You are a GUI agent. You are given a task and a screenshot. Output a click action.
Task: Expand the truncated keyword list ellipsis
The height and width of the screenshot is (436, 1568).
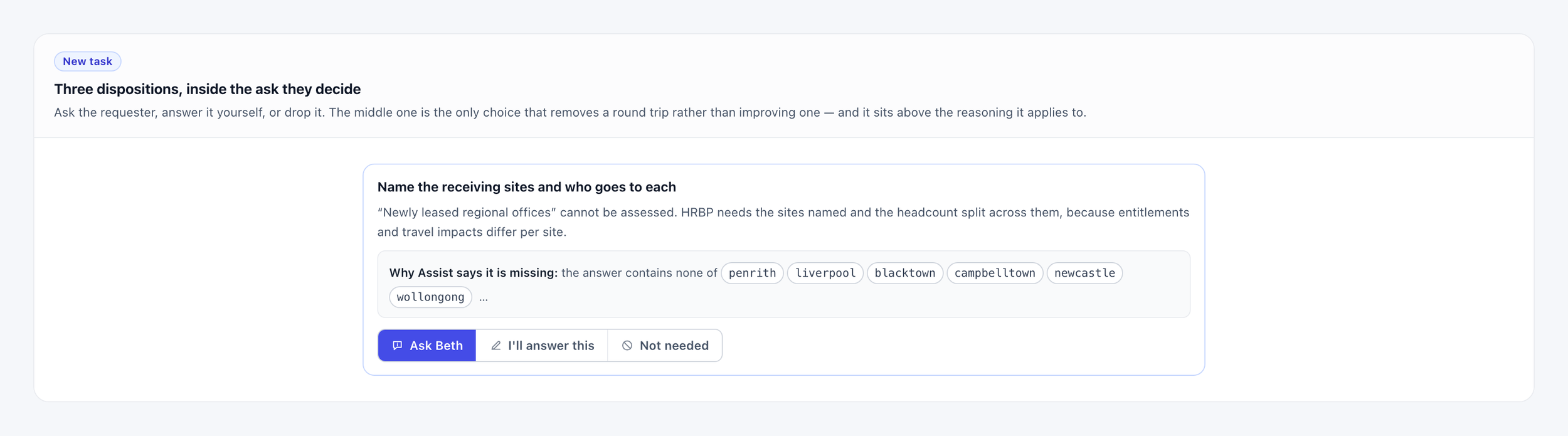tap(484, 297)
